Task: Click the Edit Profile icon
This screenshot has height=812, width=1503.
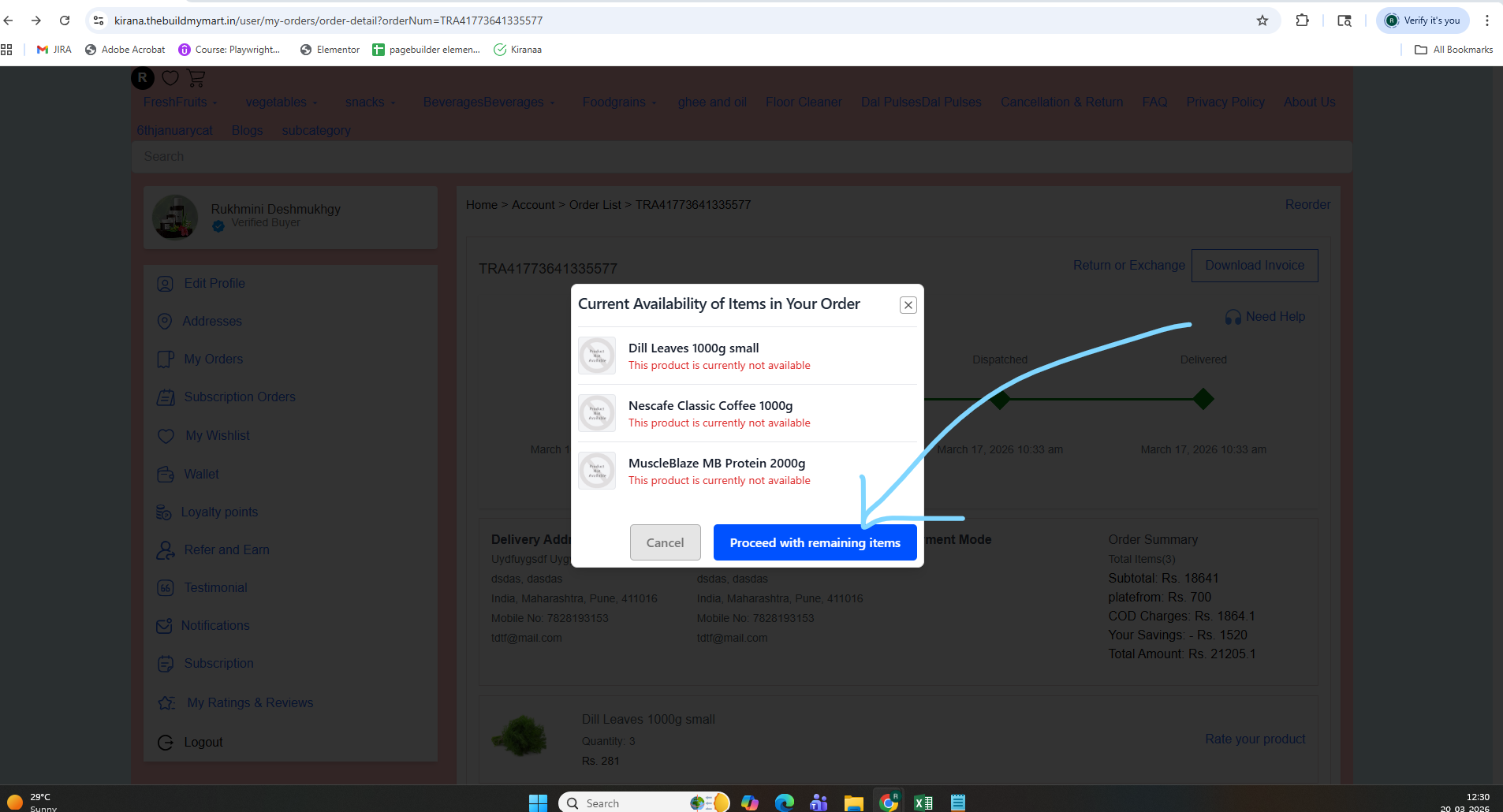Action: [x=165, y=284]
